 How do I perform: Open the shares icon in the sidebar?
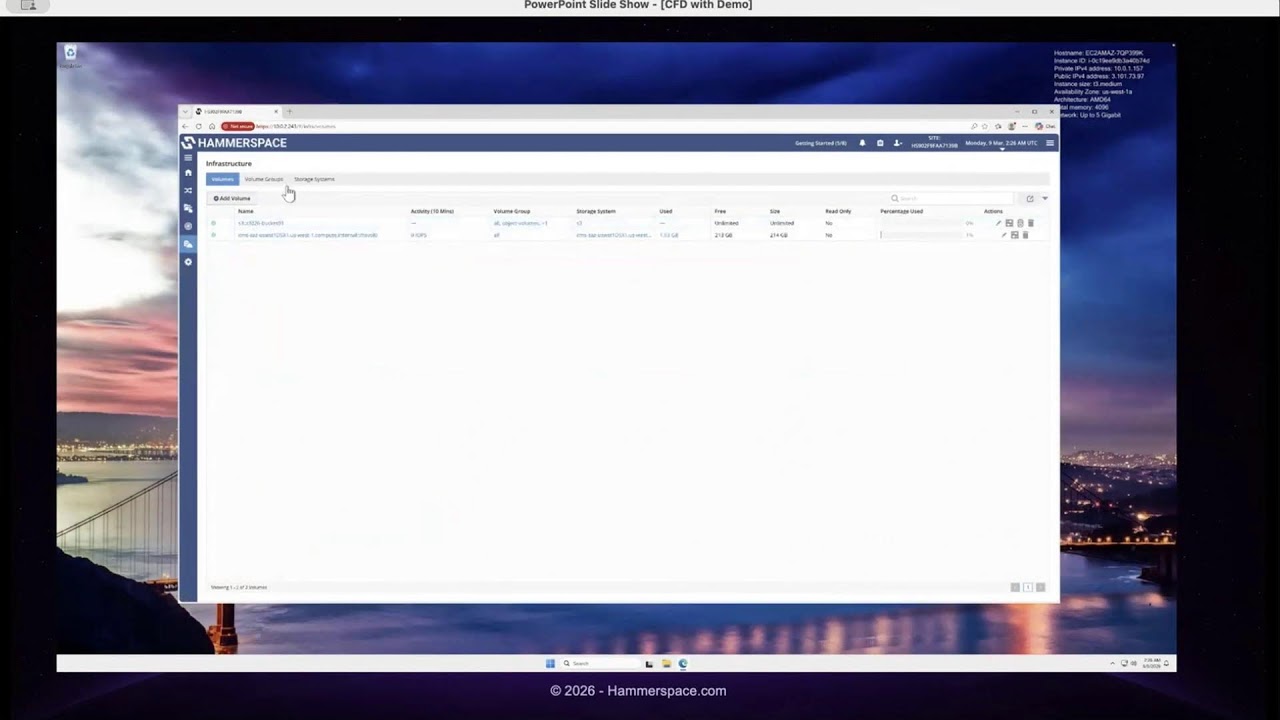[188, 208]
